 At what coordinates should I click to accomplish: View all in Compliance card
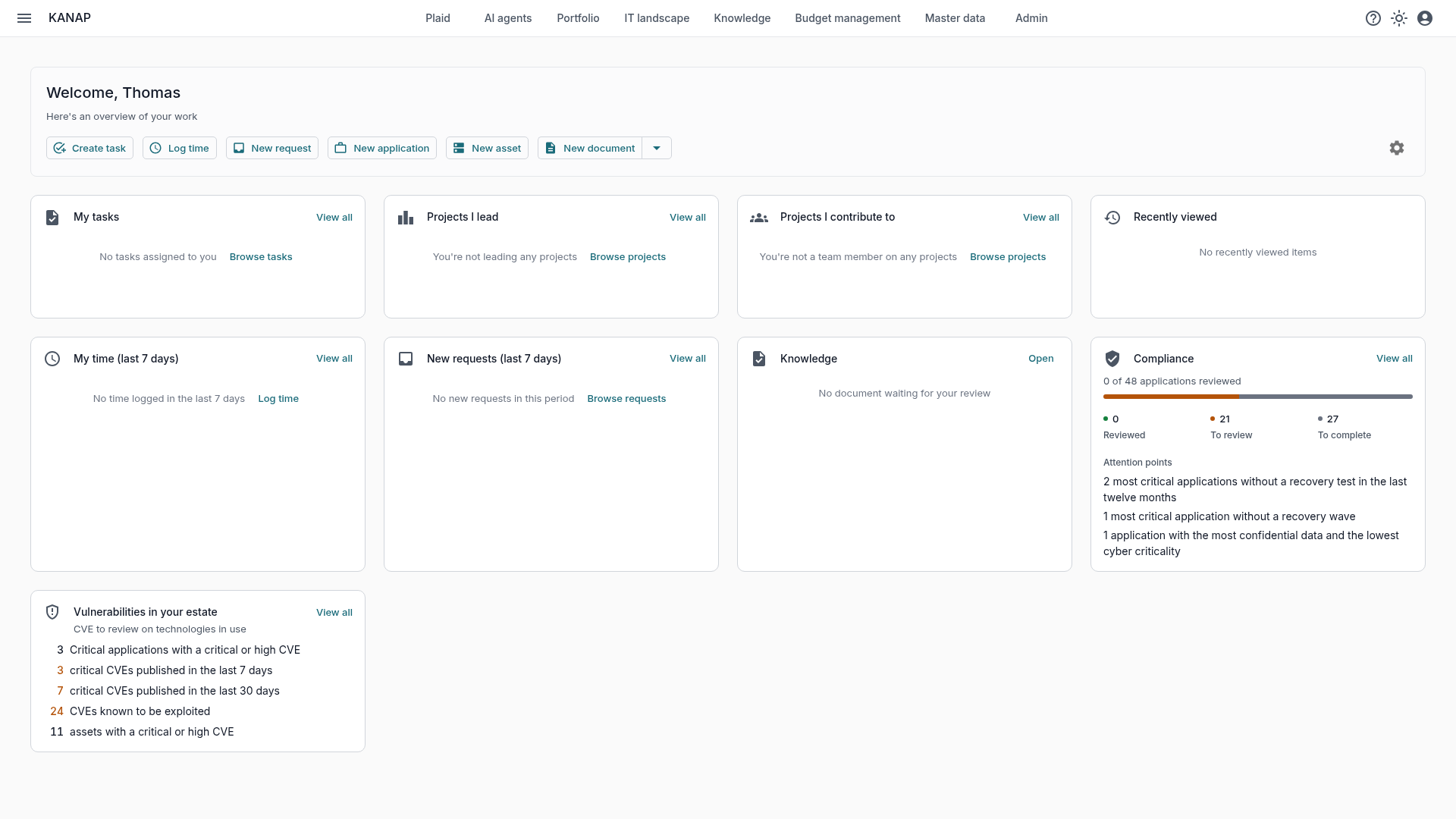(x=1395, y=359)
